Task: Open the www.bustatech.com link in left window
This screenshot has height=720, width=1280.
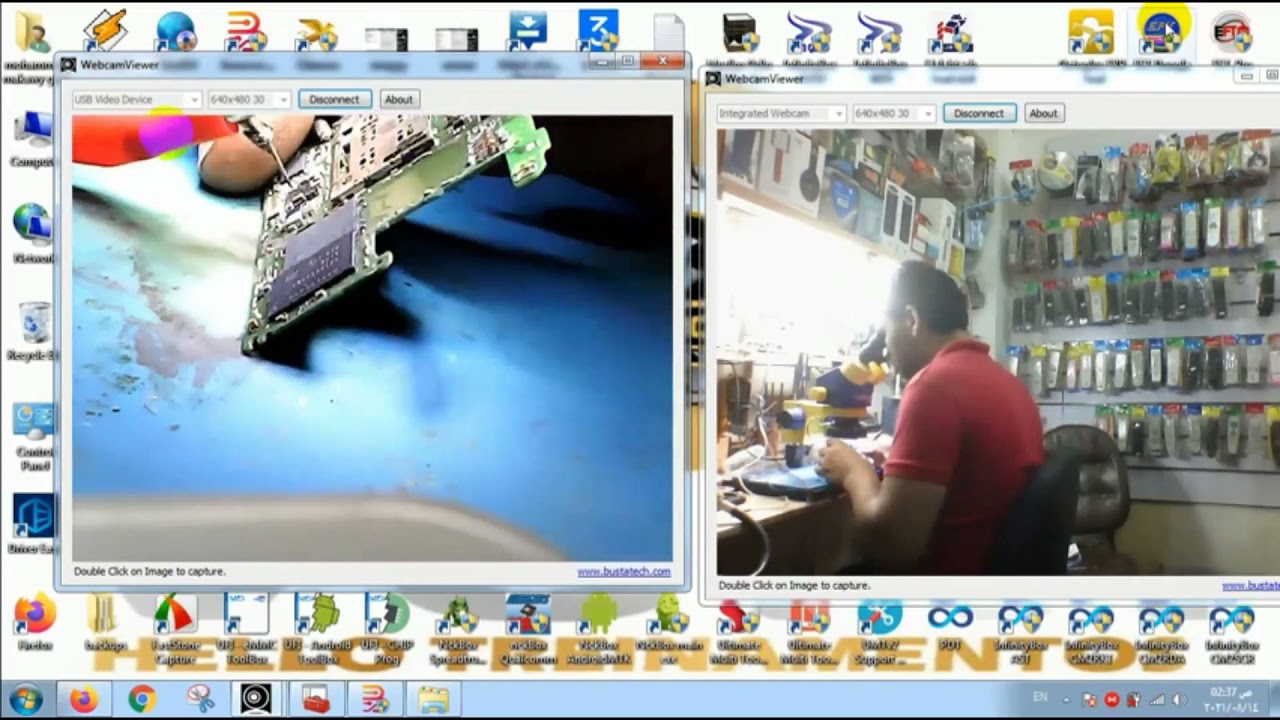Action: [623, 572]
